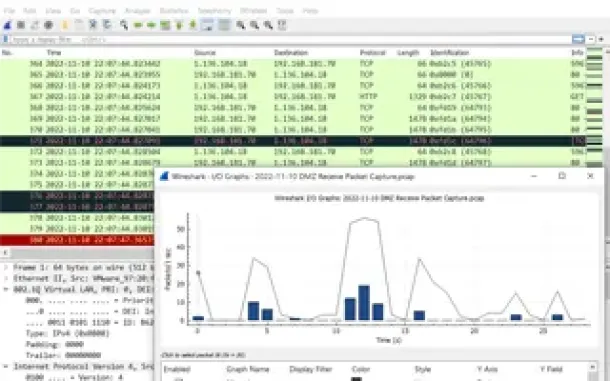The height and width of the screenshot is (381, 610).
Task: Toggle the Enabled checkbox for the graph row
Action: (178, 379)
